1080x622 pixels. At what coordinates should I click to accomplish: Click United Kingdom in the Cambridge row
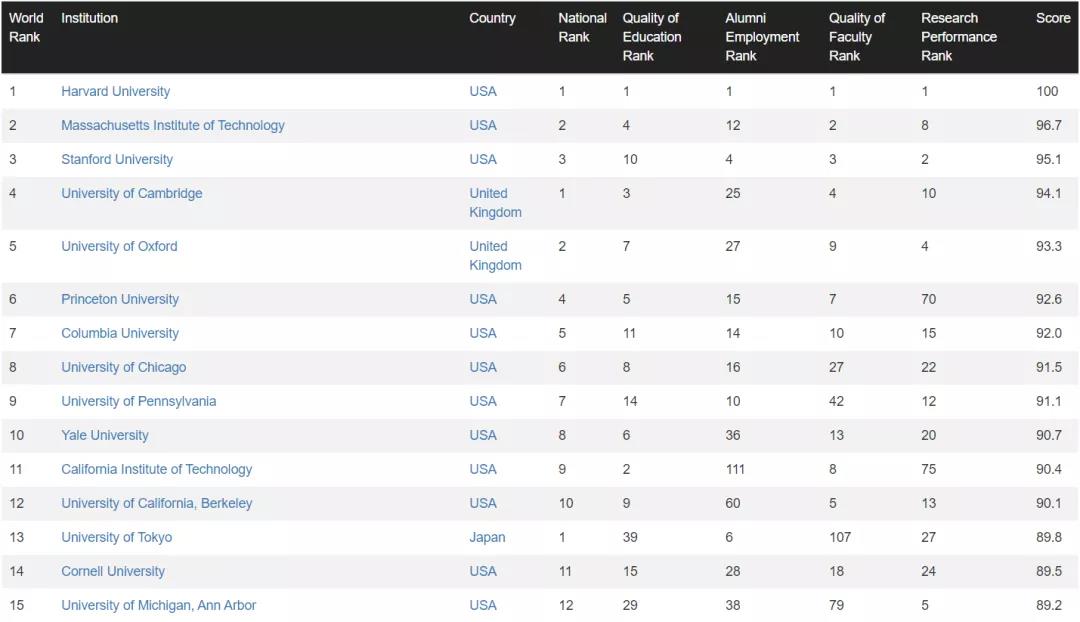click(x=495, y=202)
